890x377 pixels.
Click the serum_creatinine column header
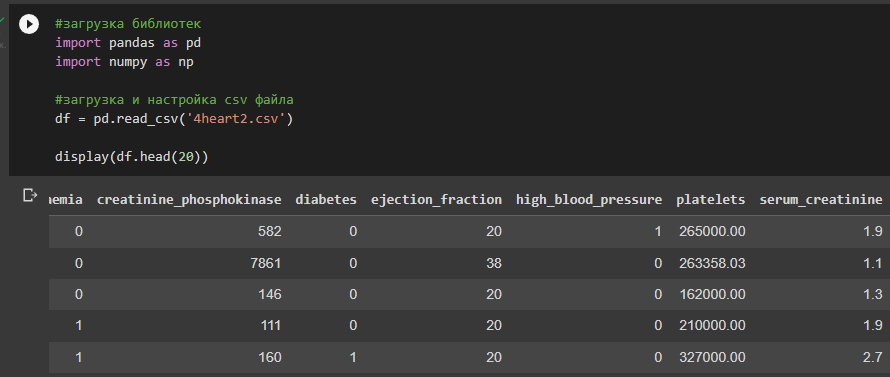pyautogui.click(x=821, y=200)
